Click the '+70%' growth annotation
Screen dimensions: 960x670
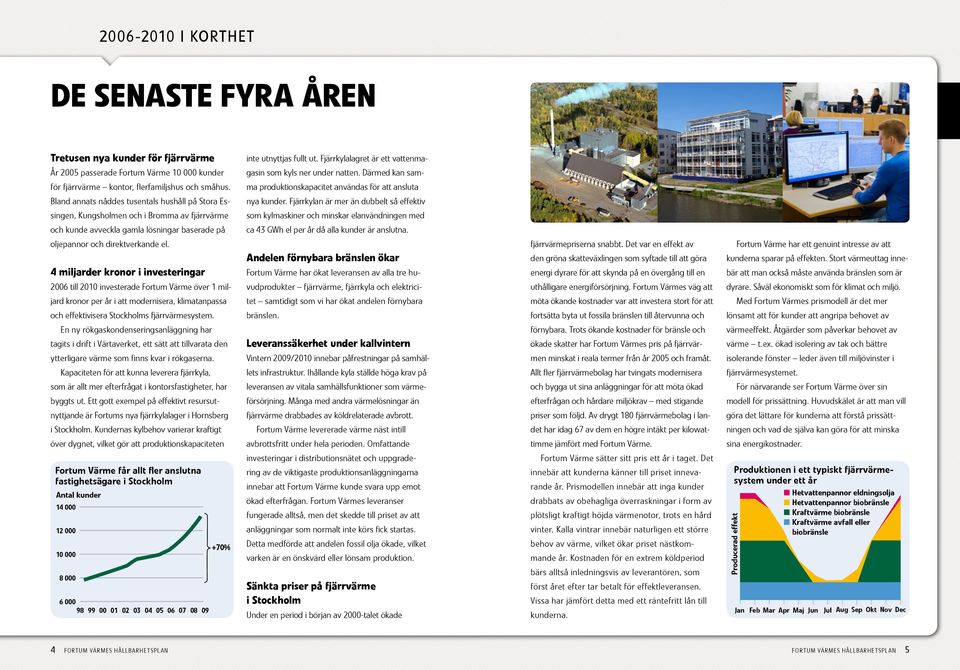221,548
